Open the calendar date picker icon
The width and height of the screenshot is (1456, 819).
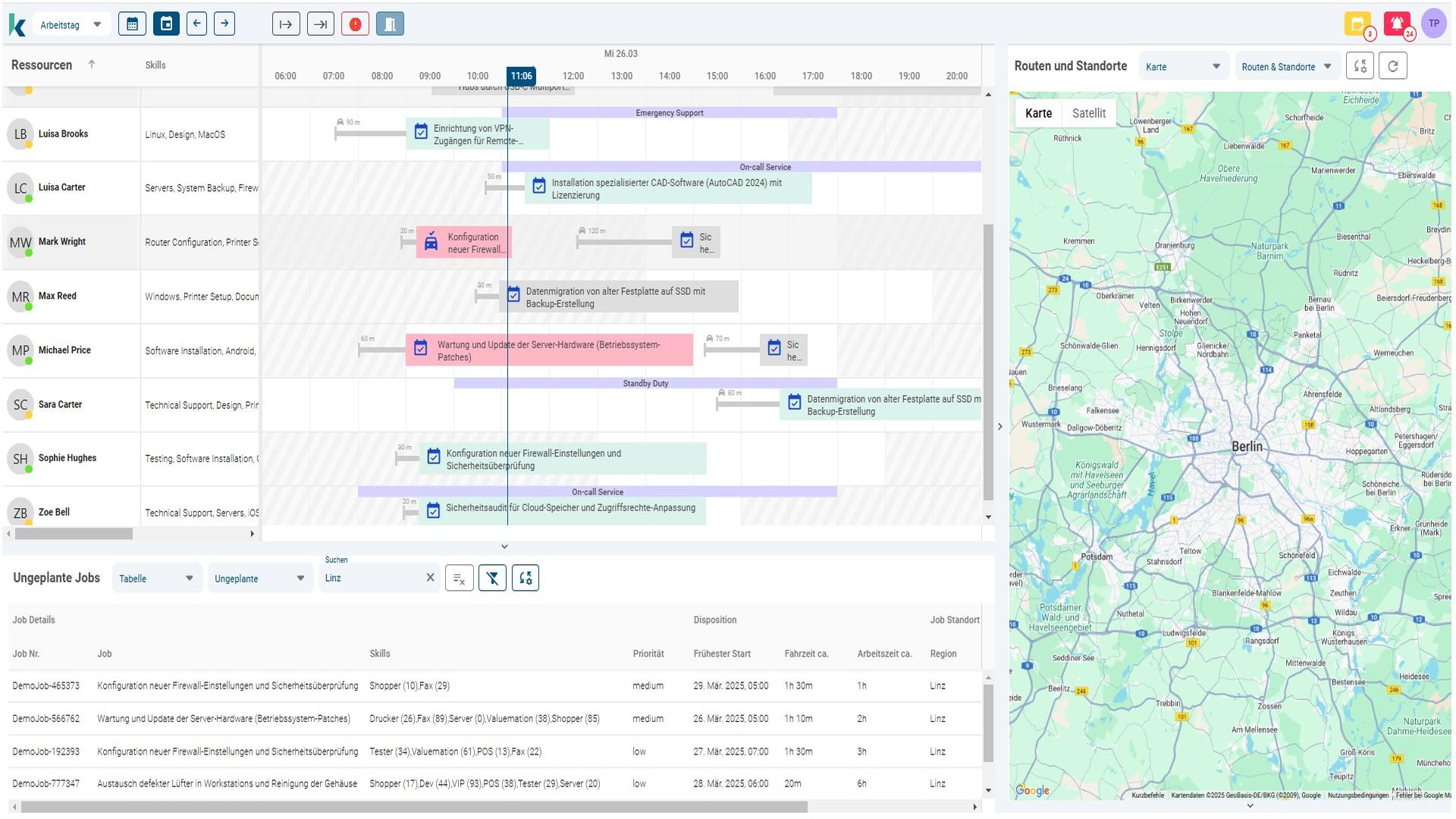coord(132,24)
